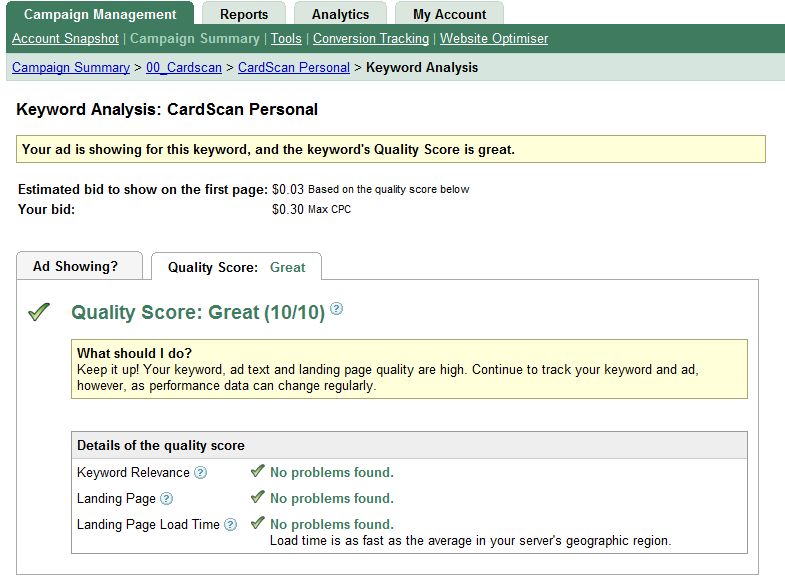Go to Account Snapshot link
Image resolution: width=785 pixels, height=581 pixels.
tap(65, 39)
